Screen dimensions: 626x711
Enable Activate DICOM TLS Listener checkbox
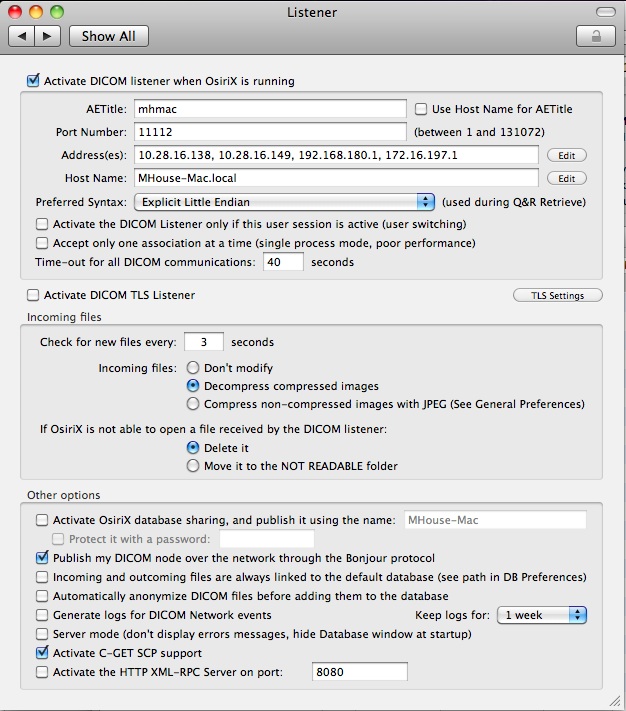(34, 295)
